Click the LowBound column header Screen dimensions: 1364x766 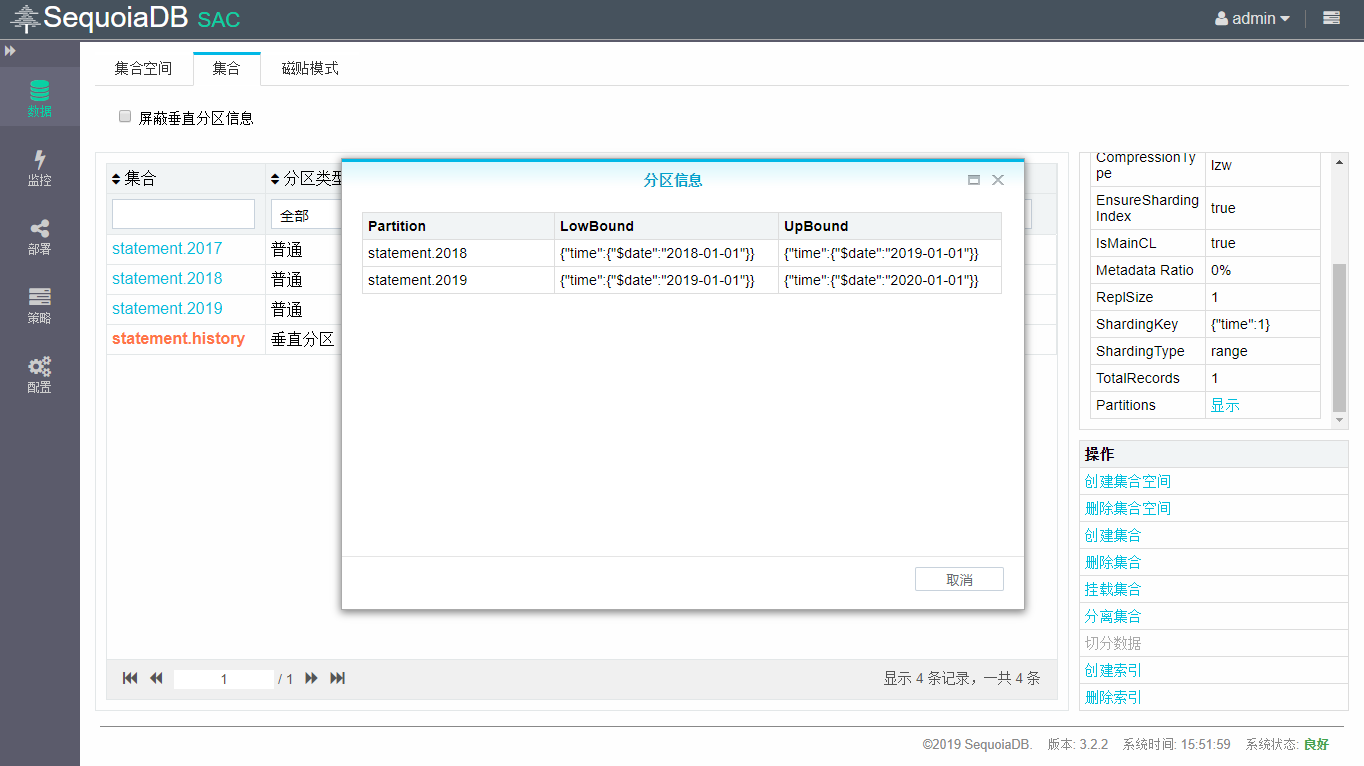tap(667, 226)
